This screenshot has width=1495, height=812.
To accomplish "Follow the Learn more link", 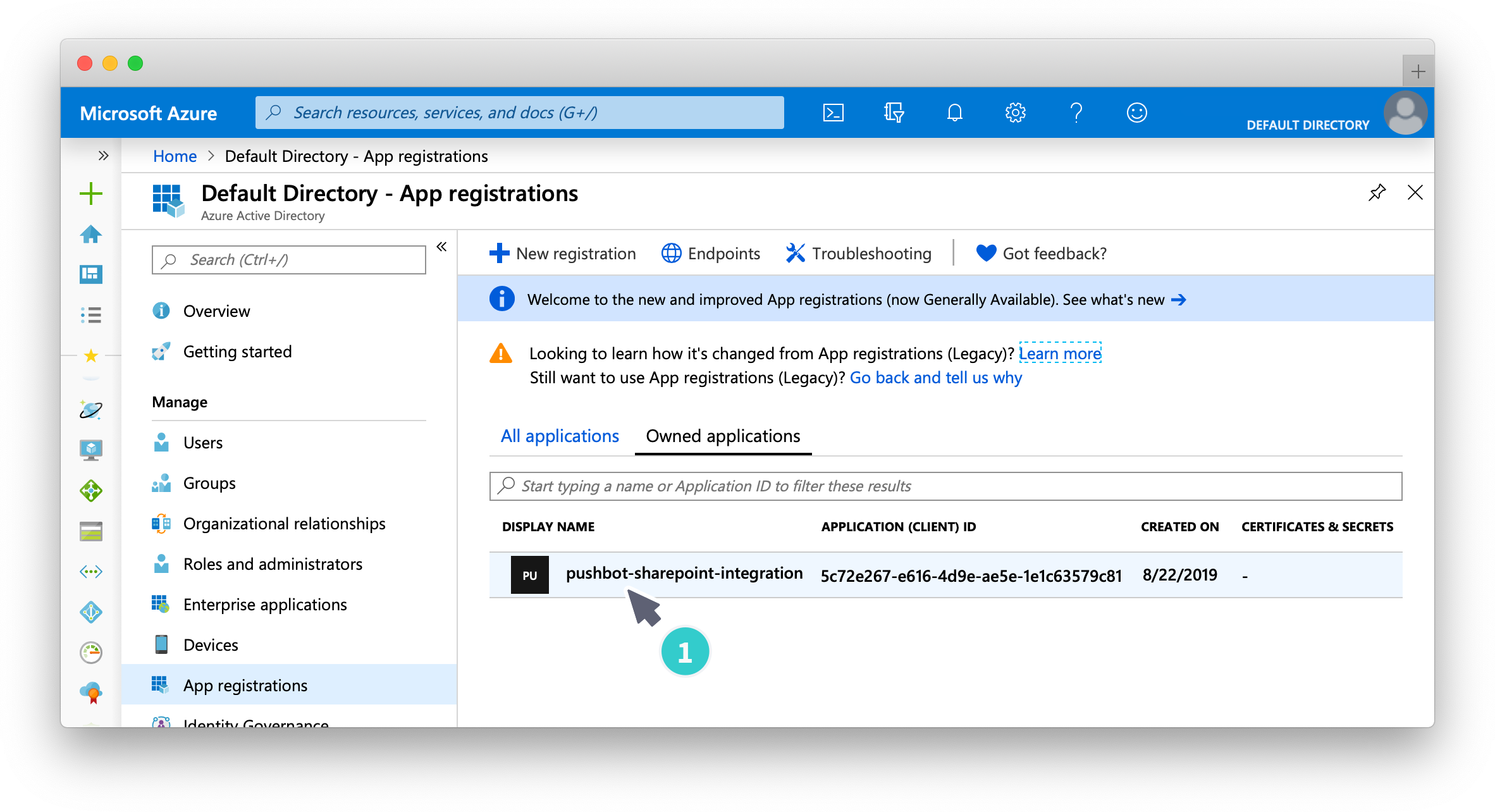I will [1060, 354].
